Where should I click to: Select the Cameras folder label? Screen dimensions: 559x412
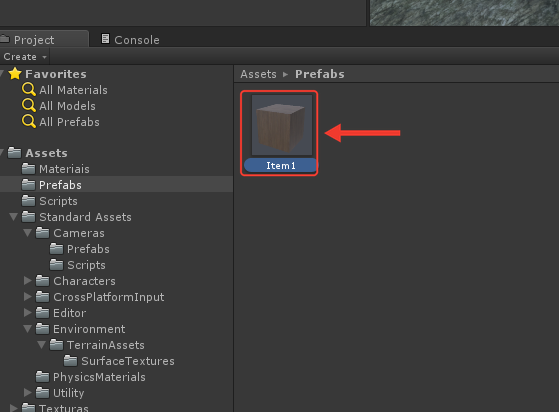[x=79, y=233]
